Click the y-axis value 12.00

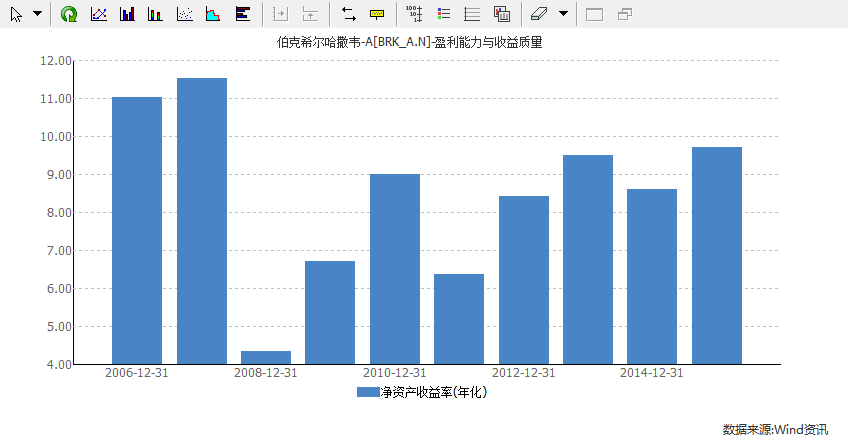(56, 61)
